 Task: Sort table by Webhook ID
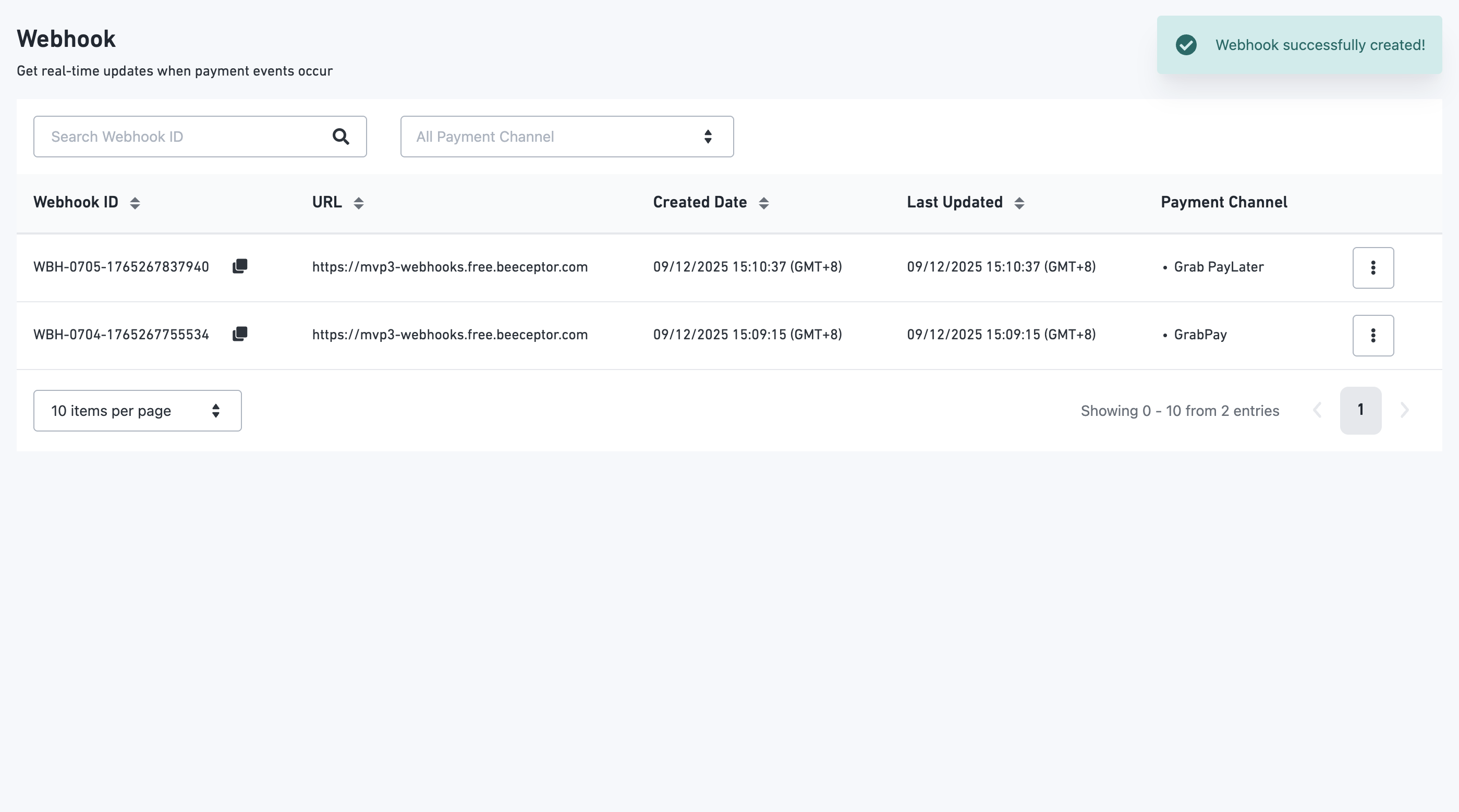(x=135, y=203)
